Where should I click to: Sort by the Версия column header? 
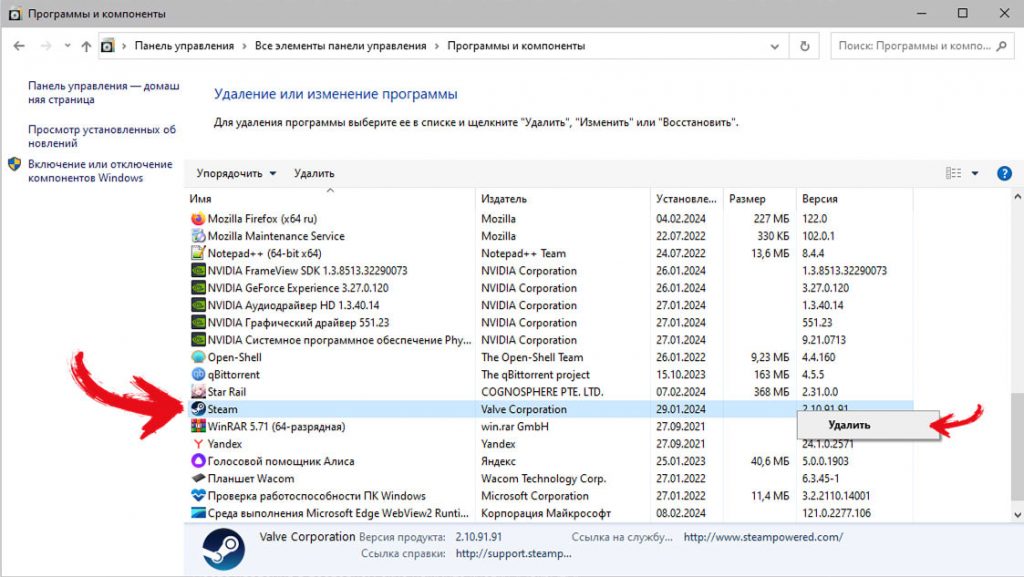click(x=854, y=198)
